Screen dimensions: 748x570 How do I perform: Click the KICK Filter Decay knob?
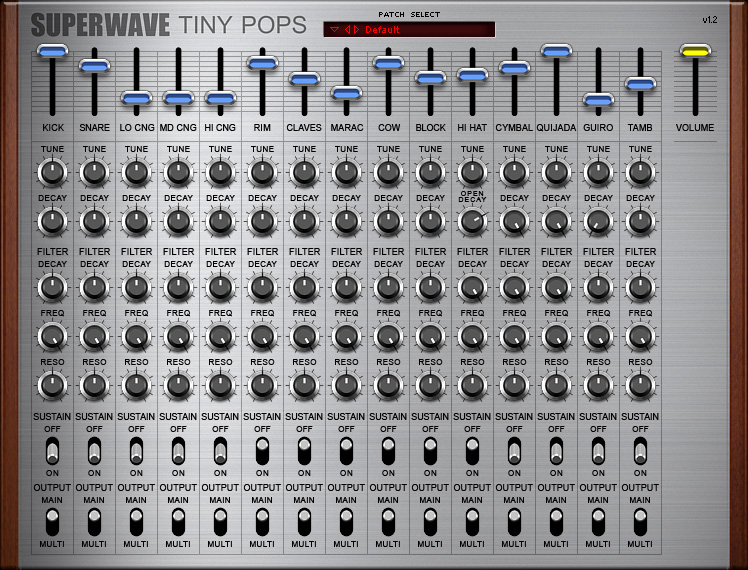[52, 287]
